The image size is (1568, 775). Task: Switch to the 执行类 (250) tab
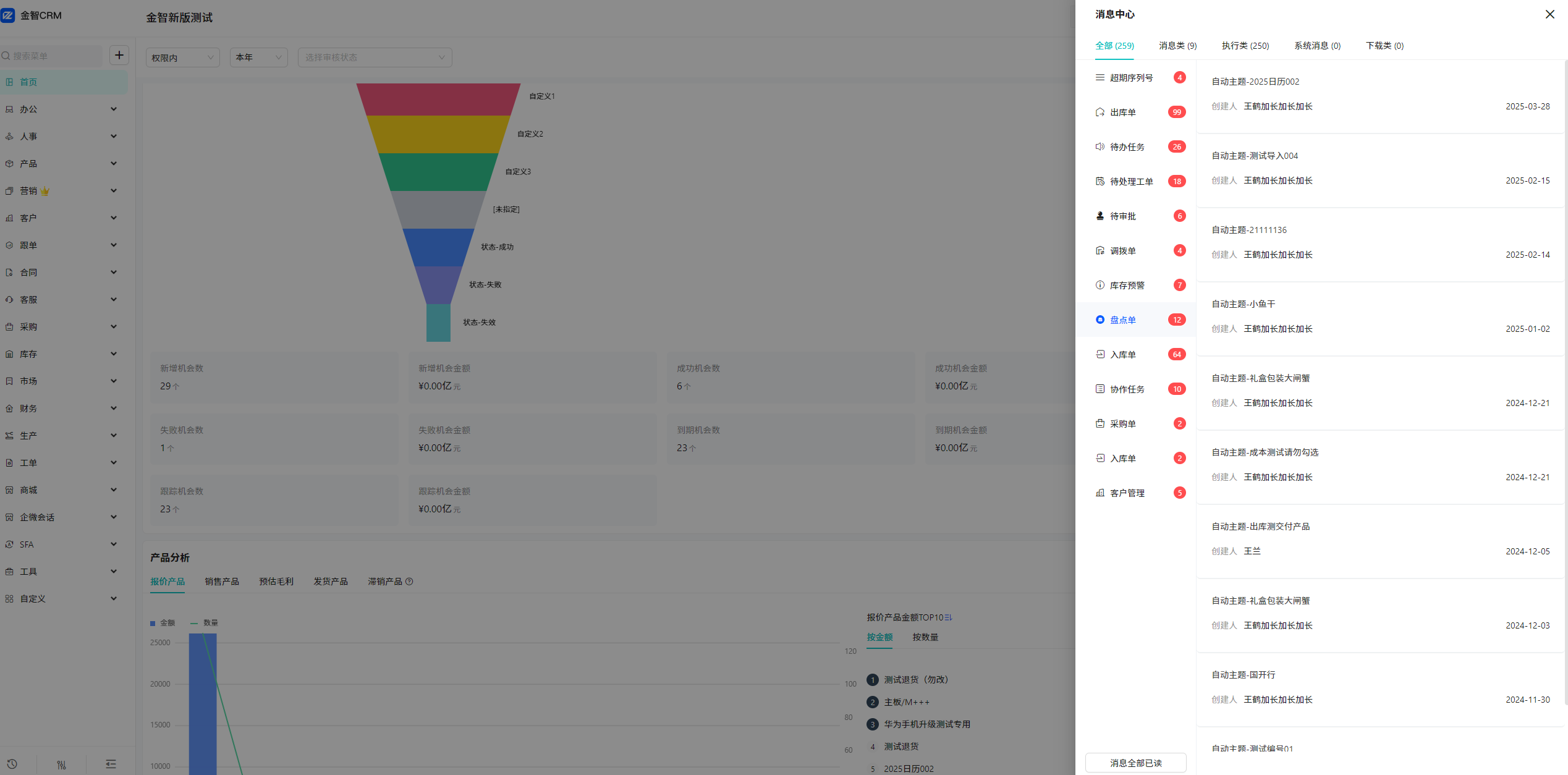tap(1245, 46)
